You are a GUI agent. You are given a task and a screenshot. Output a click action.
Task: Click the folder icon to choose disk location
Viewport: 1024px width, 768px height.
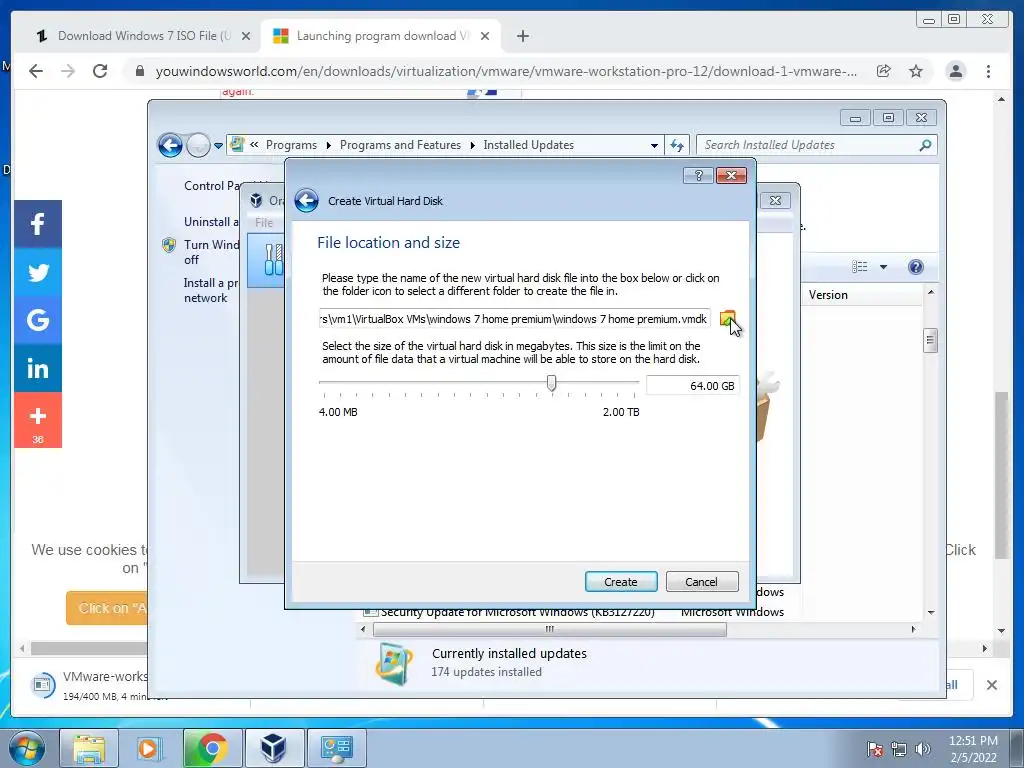coord(727,319)
